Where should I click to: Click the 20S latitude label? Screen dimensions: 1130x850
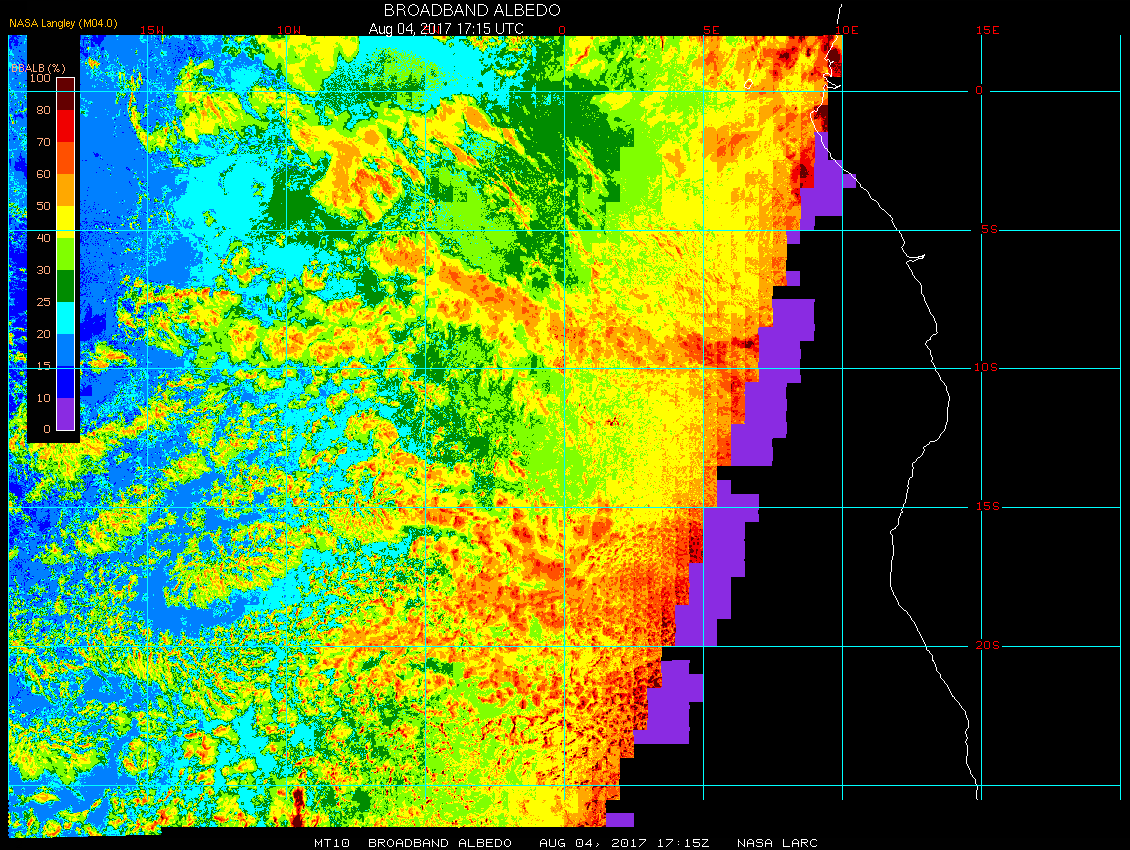pos(987,645)
